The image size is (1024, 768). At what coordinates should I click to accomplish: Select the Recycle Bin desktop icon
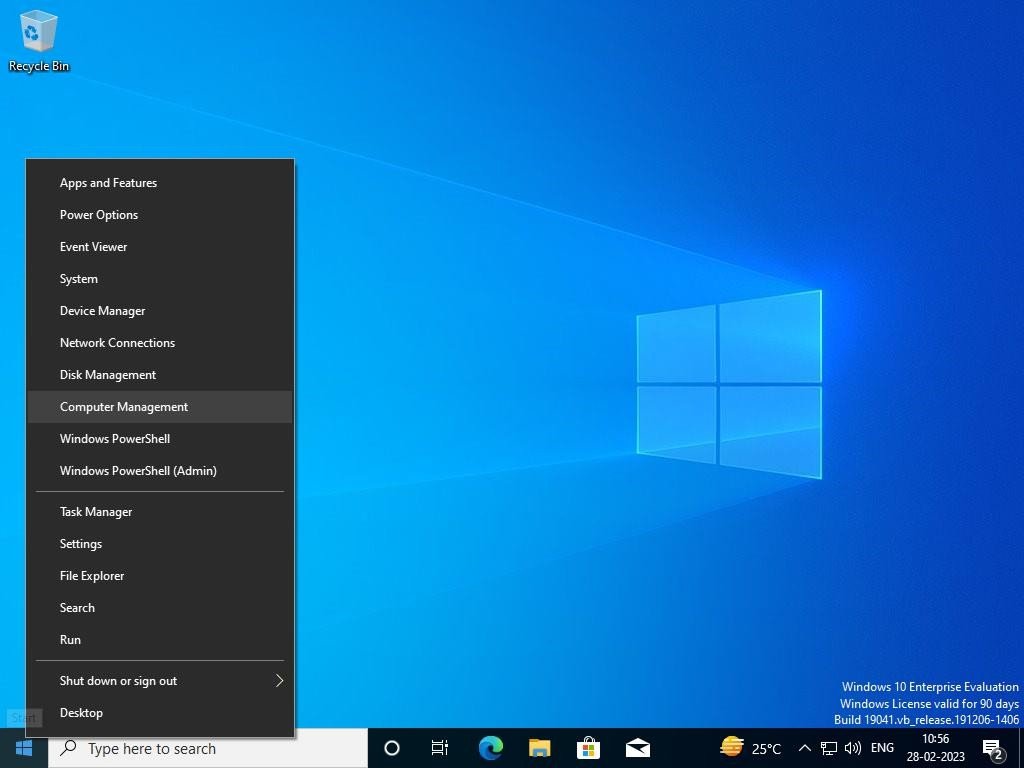(39, 41)
